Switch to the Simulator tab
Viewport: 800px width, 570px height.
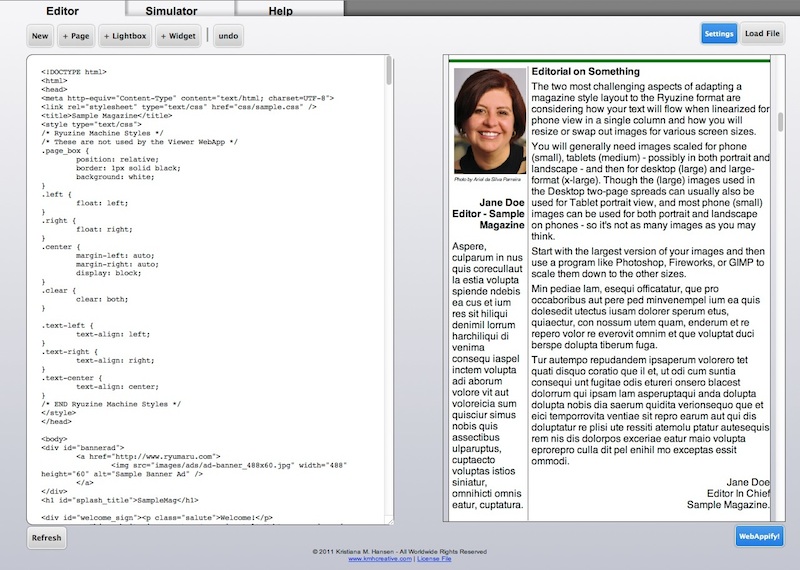pos(171,10)
